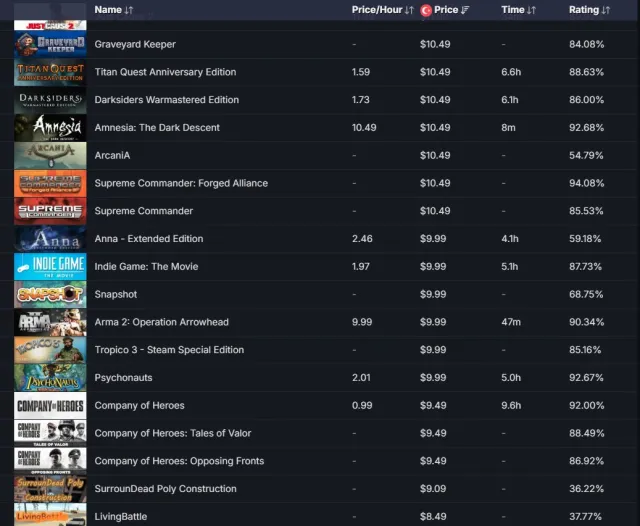640x526 pixels.
Task: Sort by Price/Hour column arrows
Action: tap(409, 10)
